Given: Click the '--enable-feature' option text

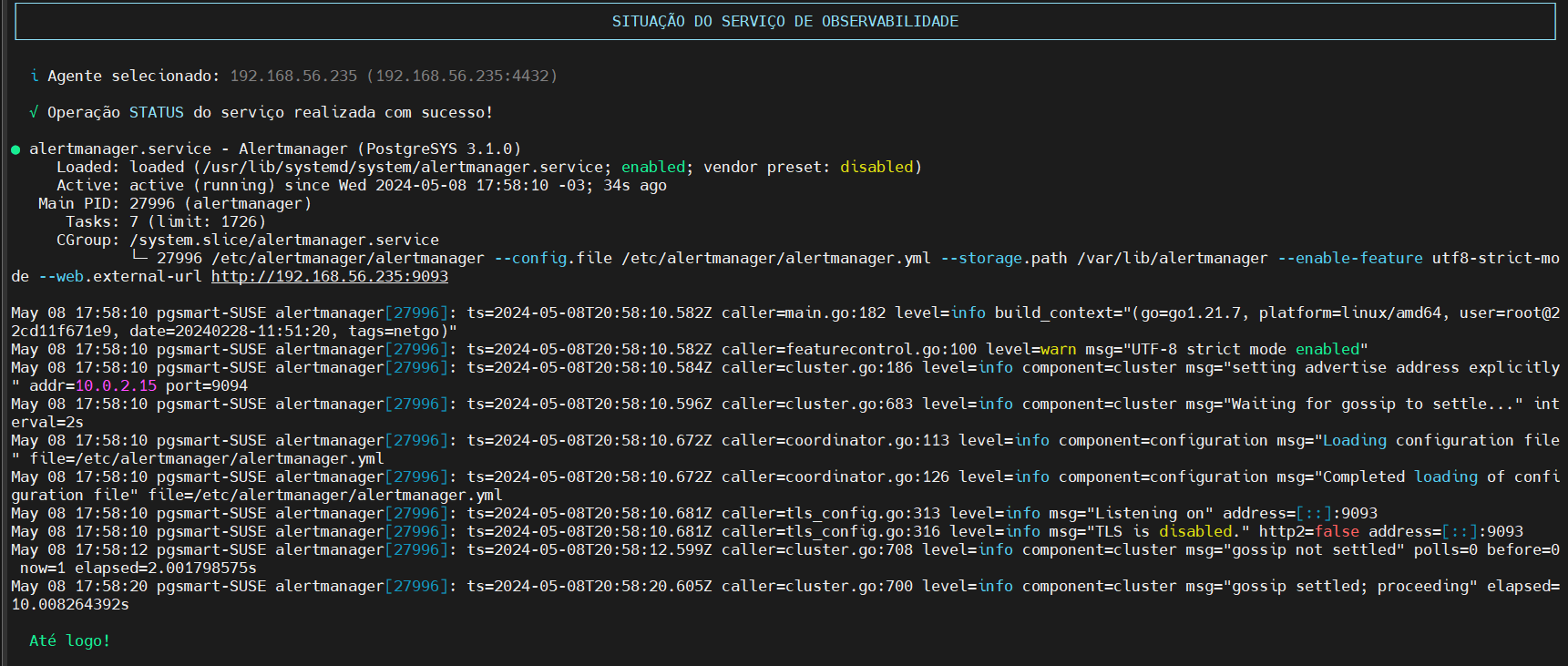Looking at the screenshot, I should tap(1350, 258).
